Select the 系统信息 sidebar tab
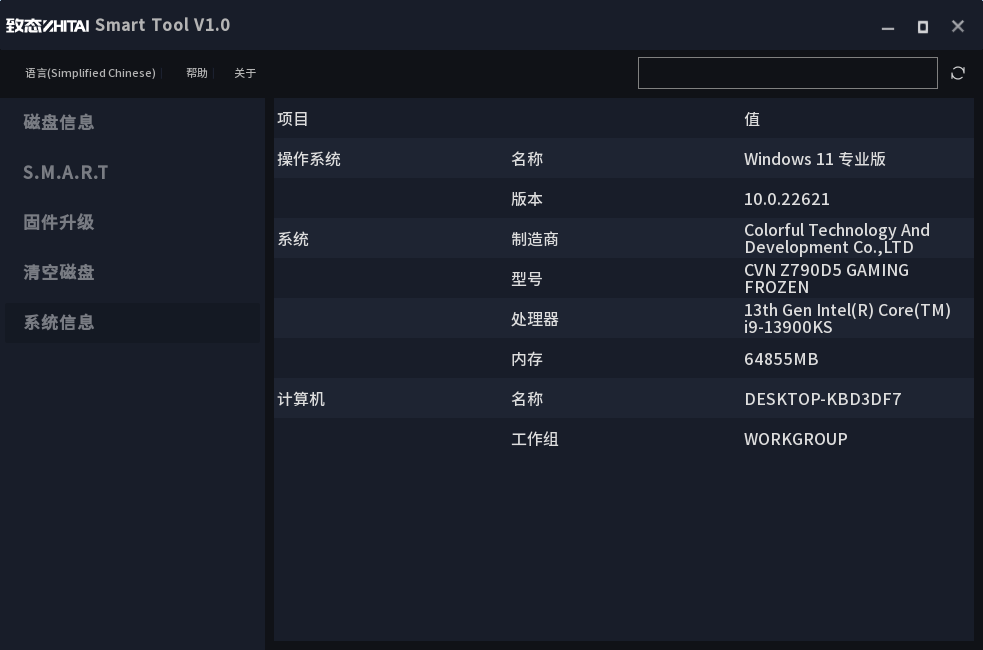 59,322
